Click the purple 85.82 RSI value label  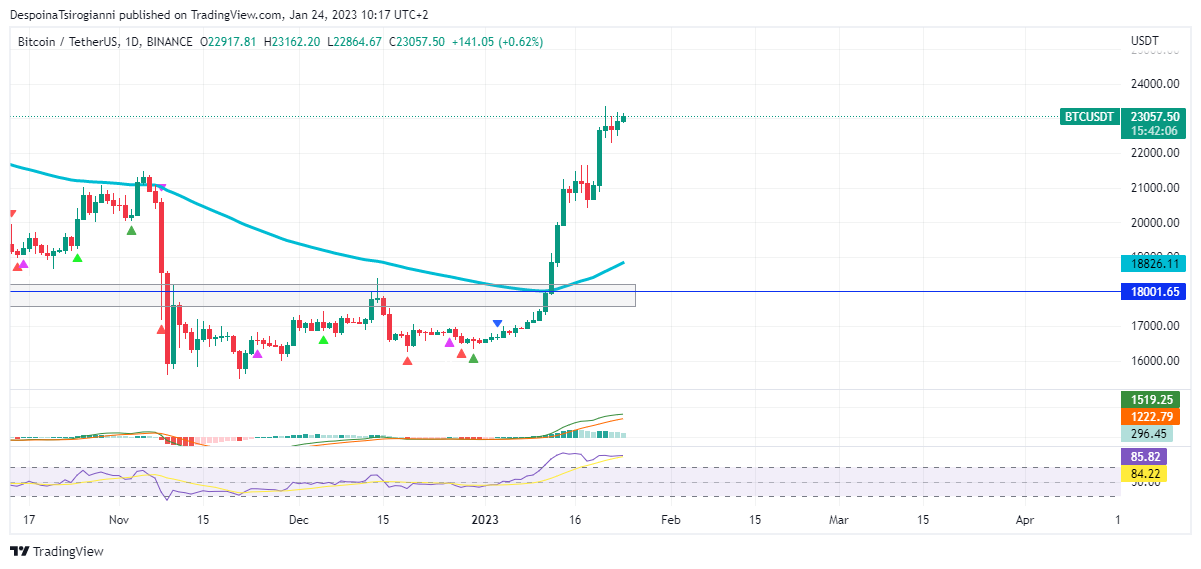pos(1143,456)
